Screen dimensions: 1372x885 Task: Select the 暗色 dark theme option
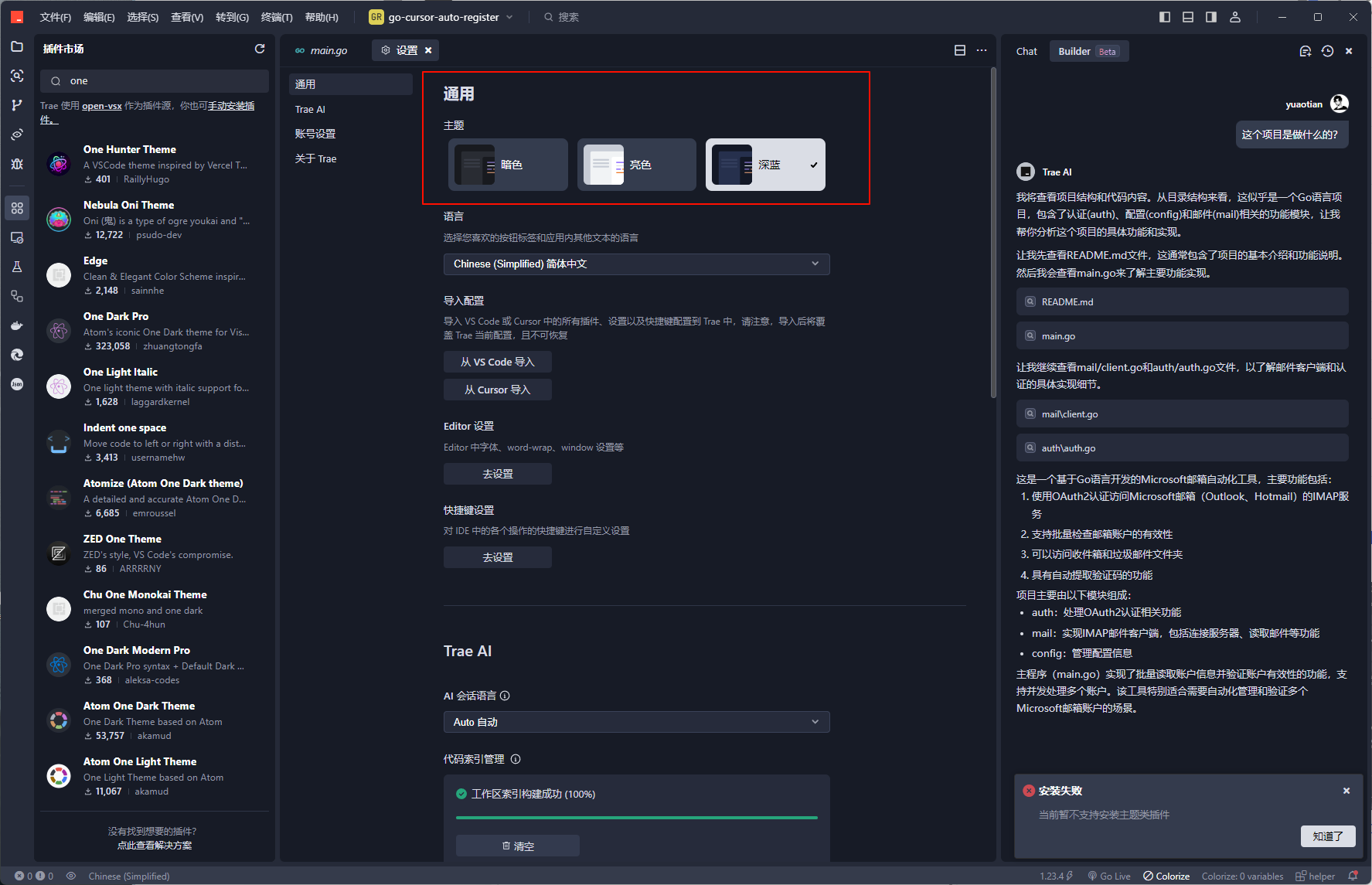(x=508, y=165)
